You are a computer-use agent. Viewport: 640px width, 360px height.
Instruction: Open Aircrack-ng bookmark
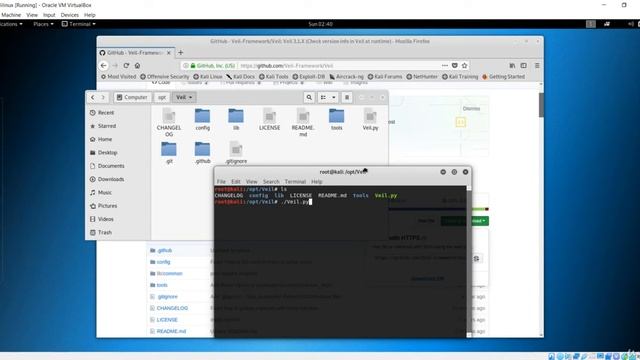point(346,76)
